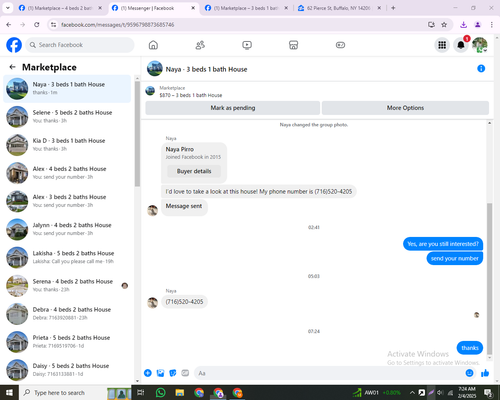Click the (716)520-4205 message bubble
The width and height of the screenshot is (500, 400).
pos(184,302)
